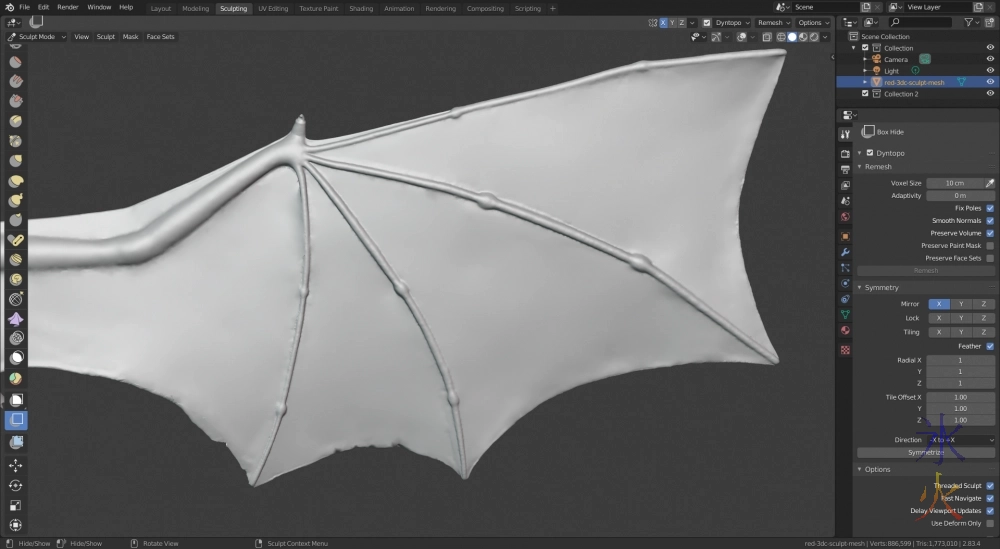Select the Move transform tool

16,465
